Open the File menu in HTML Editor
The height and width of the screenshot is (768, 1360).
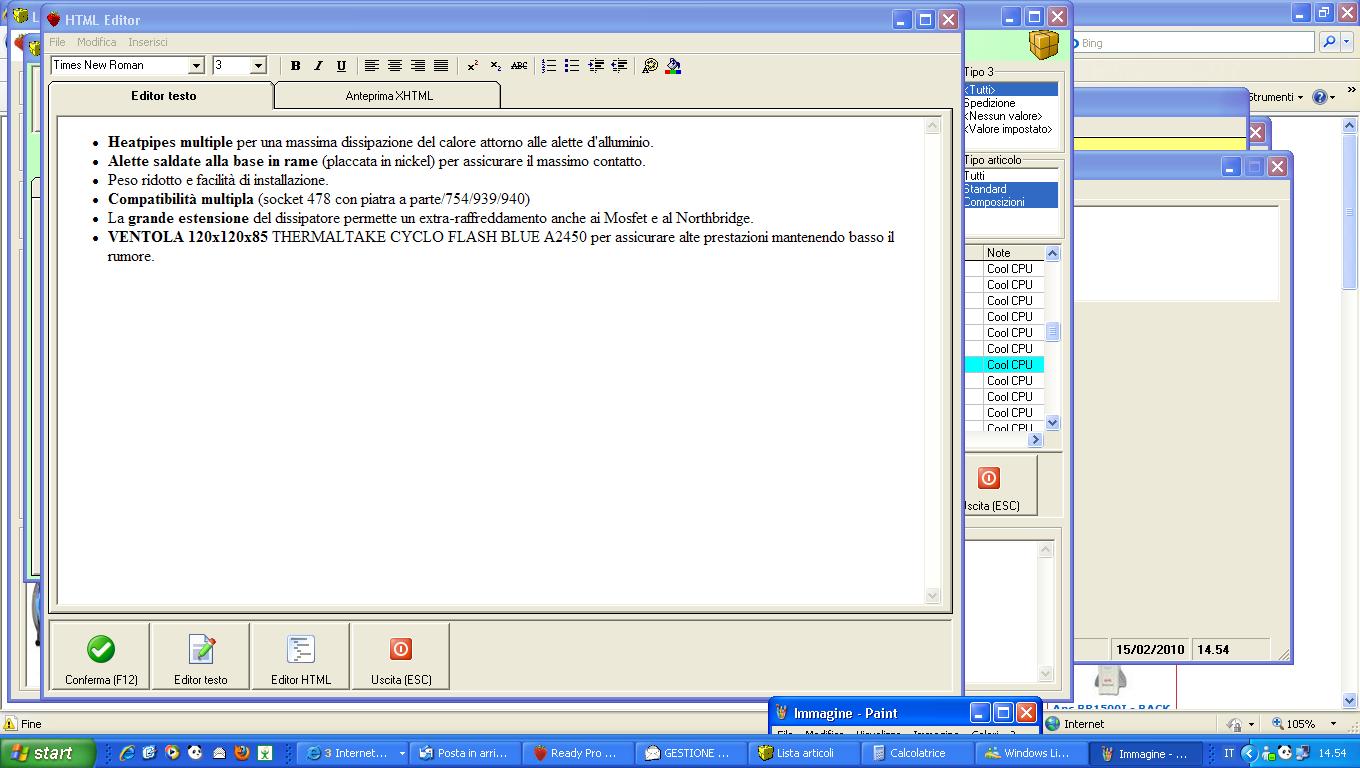(x=57, y=42)
